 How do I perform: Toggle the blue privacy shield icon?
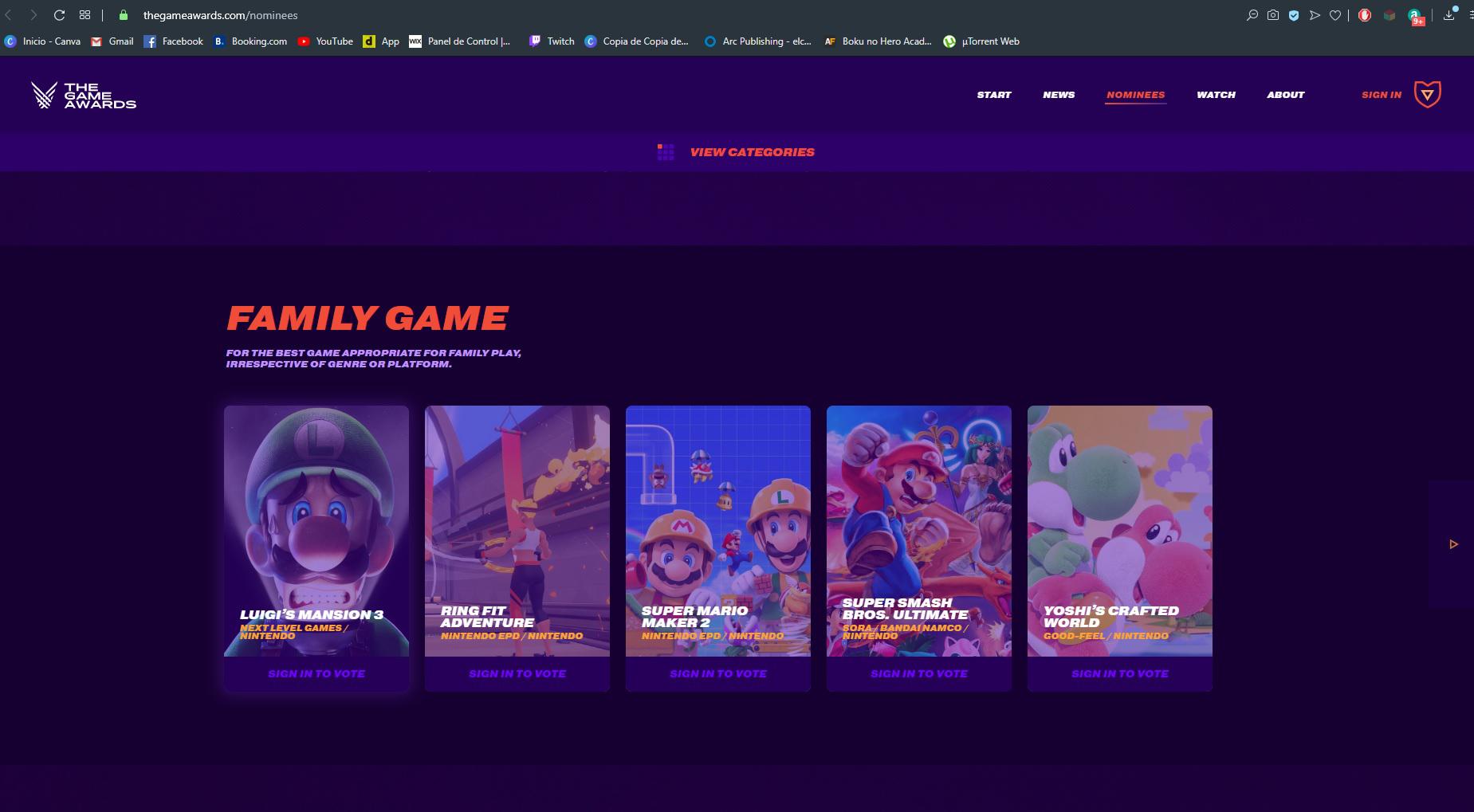[1294, 15]
